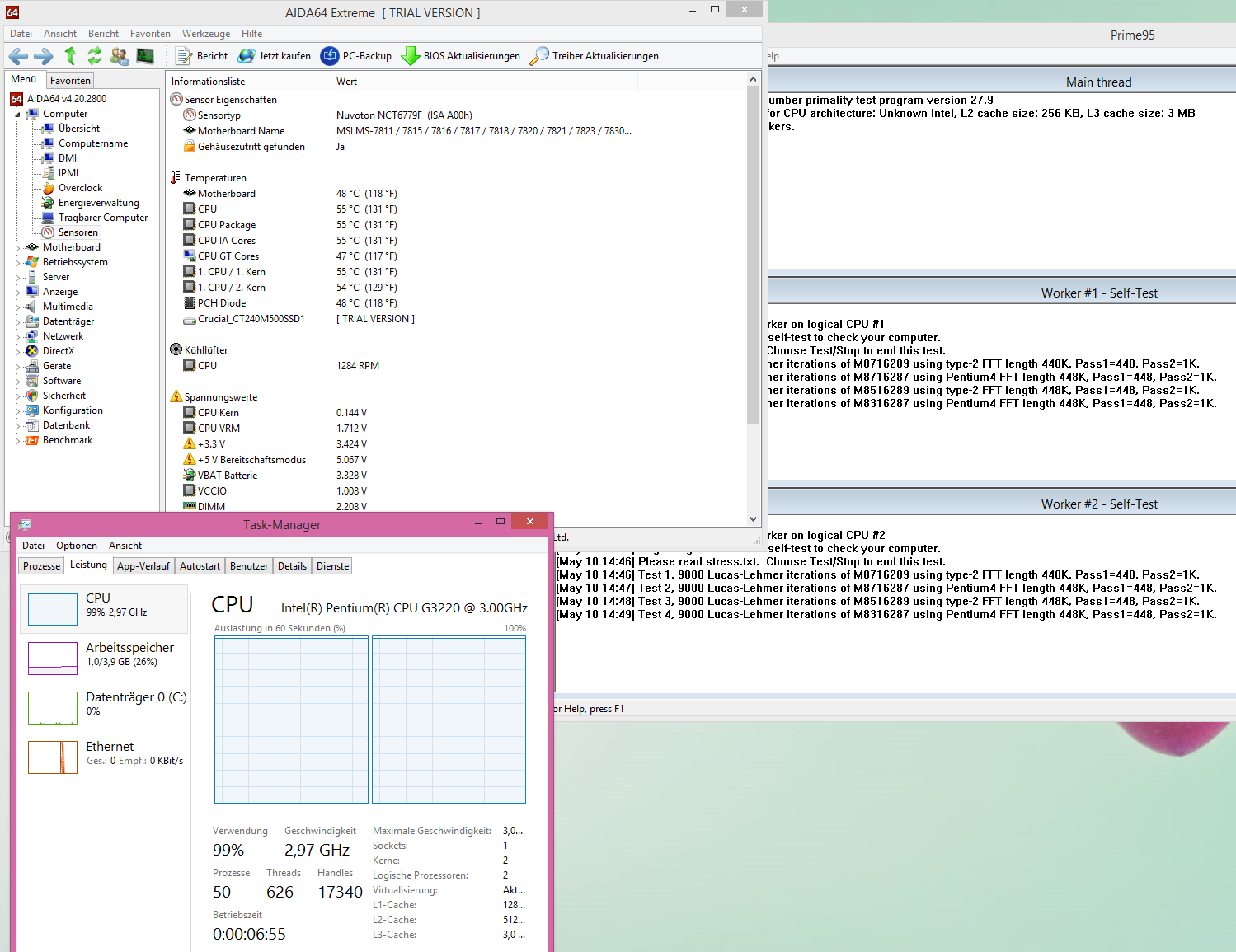Expand the Anzeige tree node

coord(17,292)
